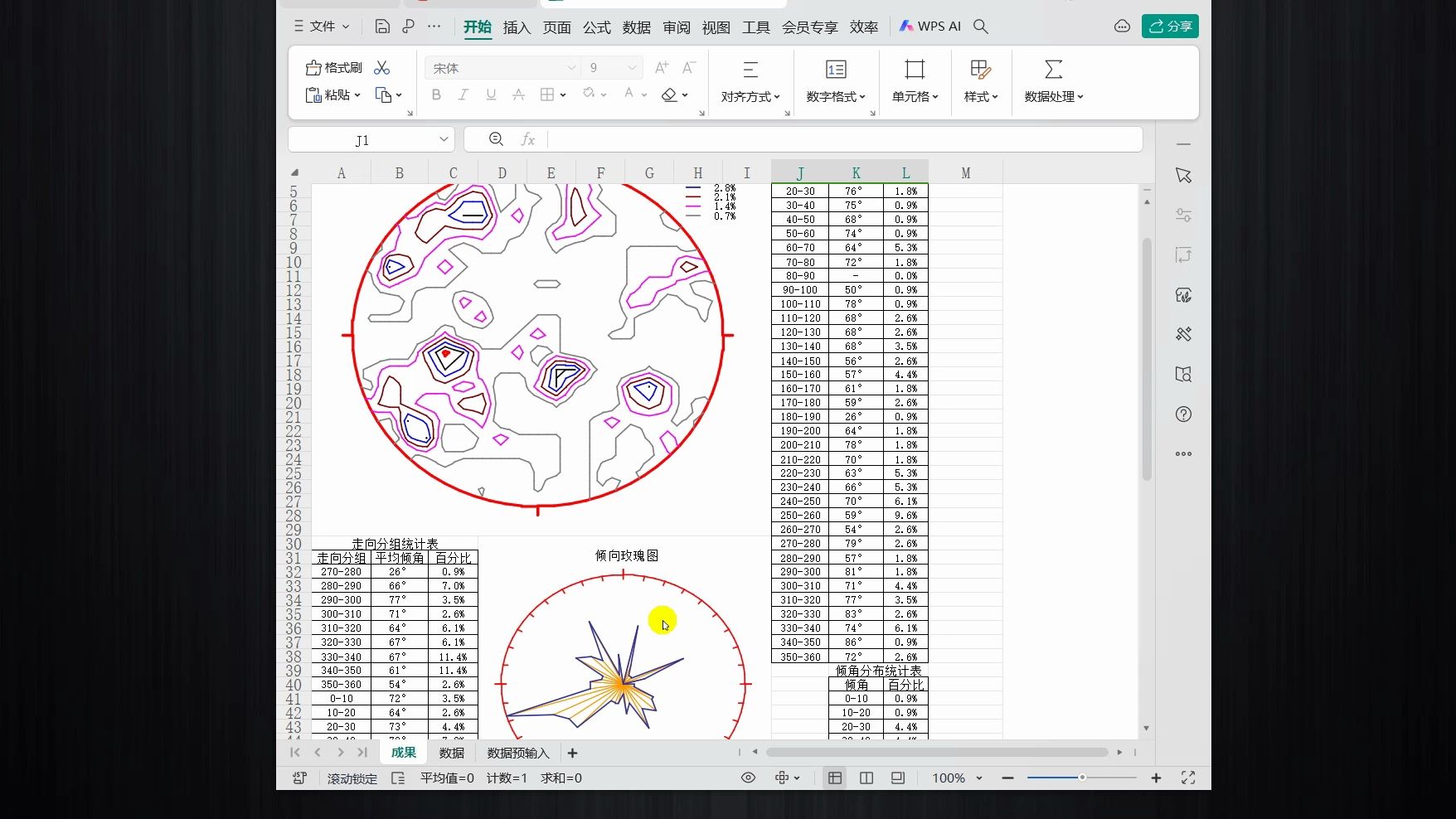This screenshot has width=1456, height=819.
Task: Open the search magnifier next to WPS AI
Action: pos(980,27)
